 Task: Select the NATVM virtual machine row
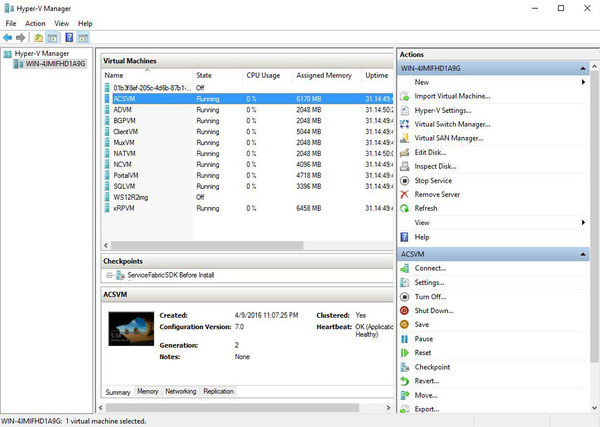248,154
